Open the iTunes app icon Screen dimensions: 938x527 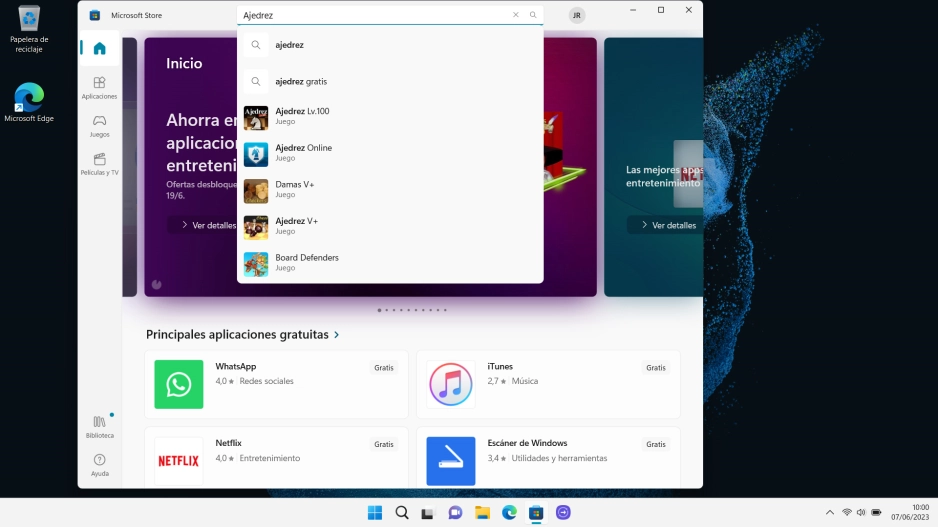(450, 384)
